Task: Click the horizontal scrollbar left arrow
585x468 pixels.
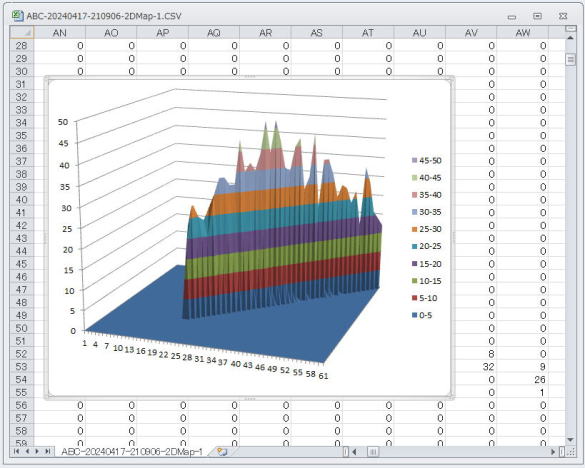Action: [354, 452]
